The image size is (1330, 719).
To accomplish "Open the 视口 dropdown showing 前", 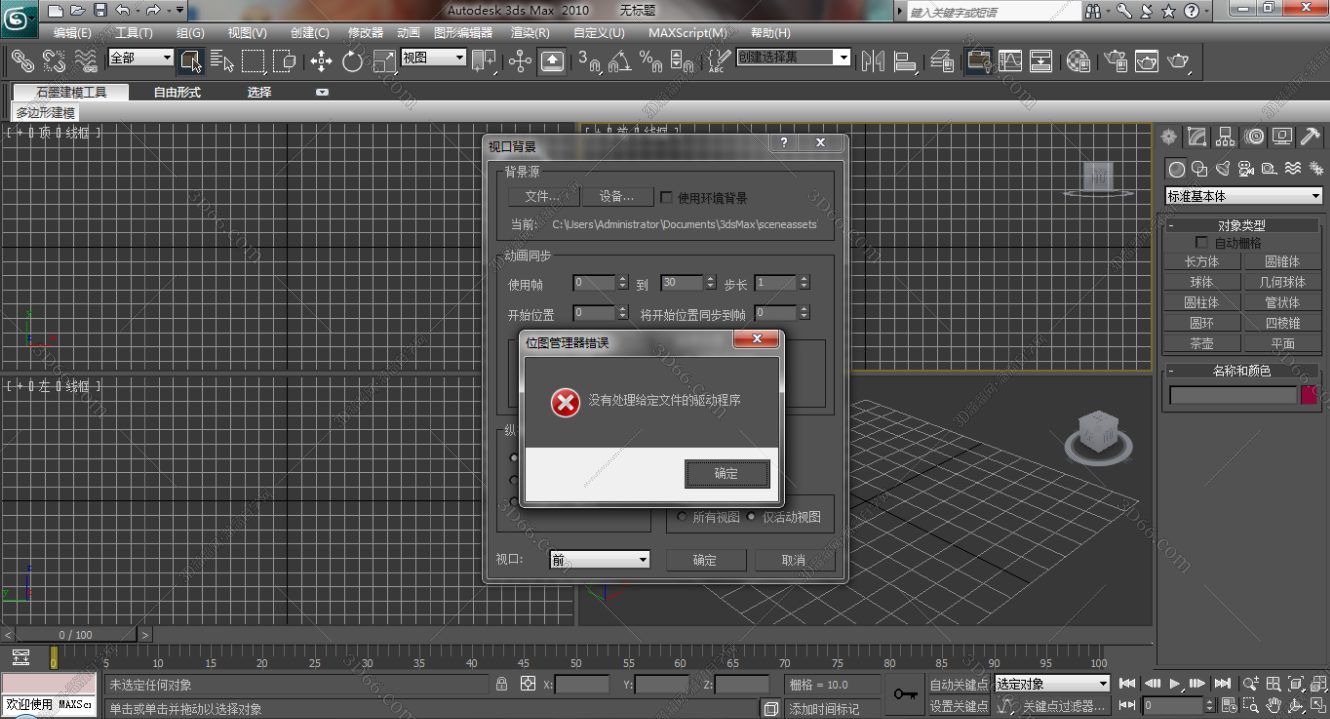I will [x=598, y=559].
